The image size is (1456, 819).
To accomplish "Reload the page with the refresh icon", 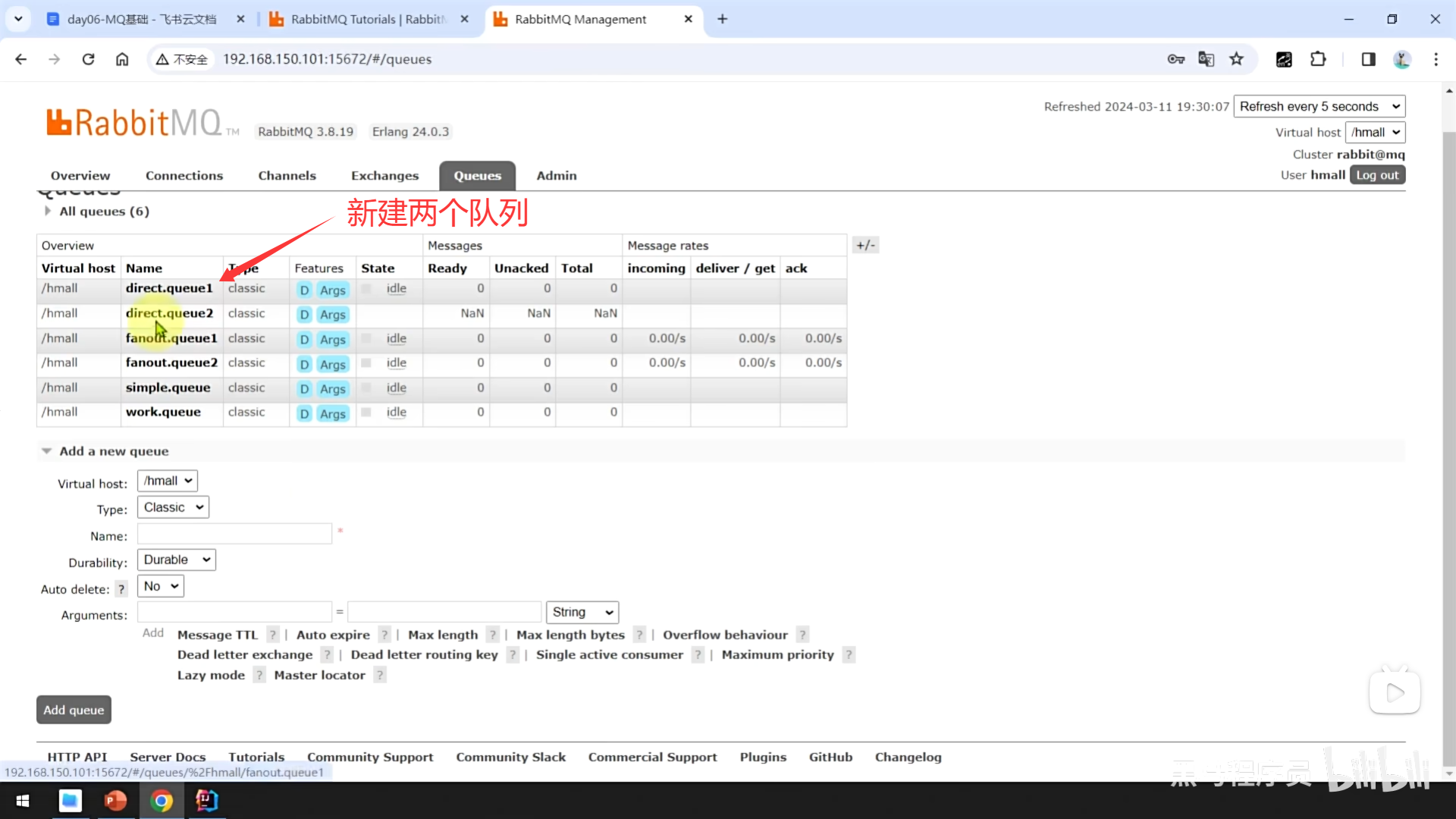I will [x=88, y=59].
